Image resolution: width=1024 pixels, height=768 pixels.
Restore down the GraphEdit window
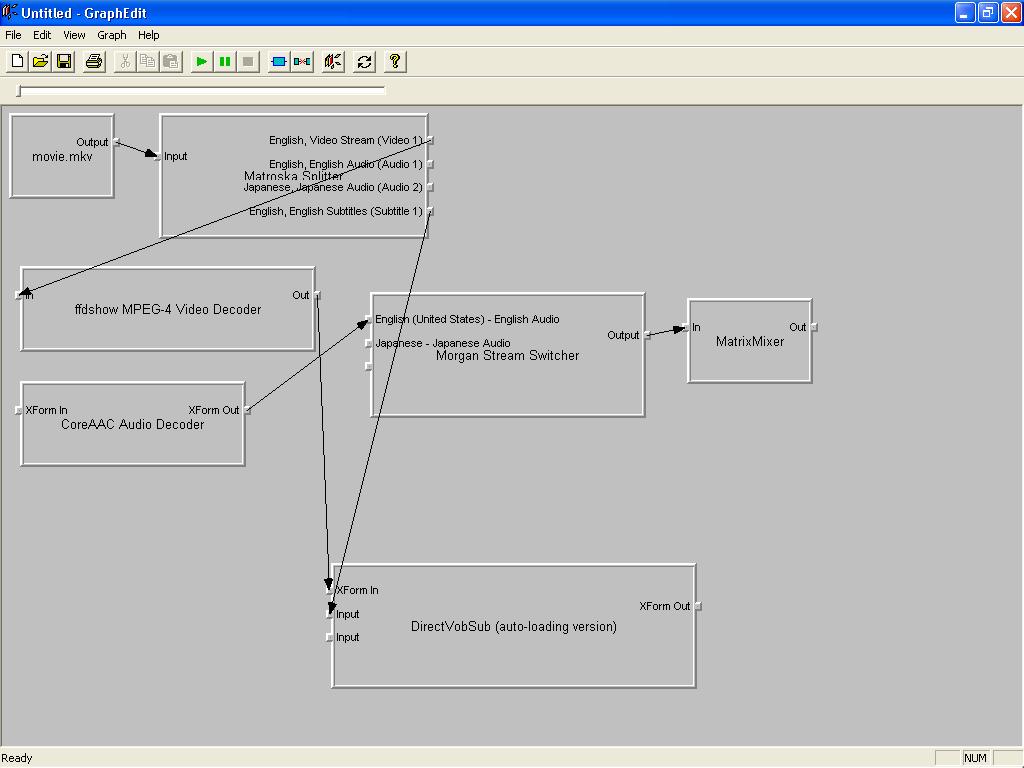coord(988,12)
